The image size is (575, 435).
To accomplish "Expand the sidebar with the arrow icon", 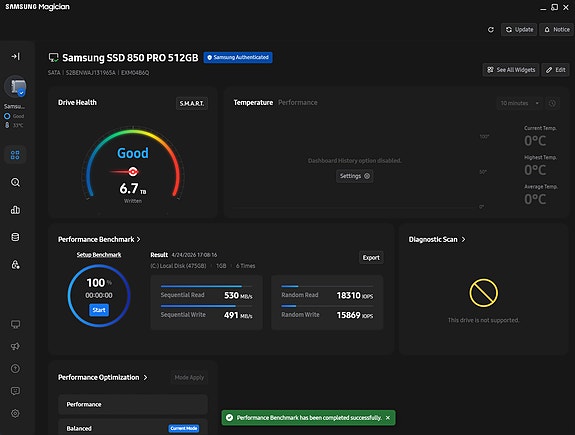I will point(15,56).
